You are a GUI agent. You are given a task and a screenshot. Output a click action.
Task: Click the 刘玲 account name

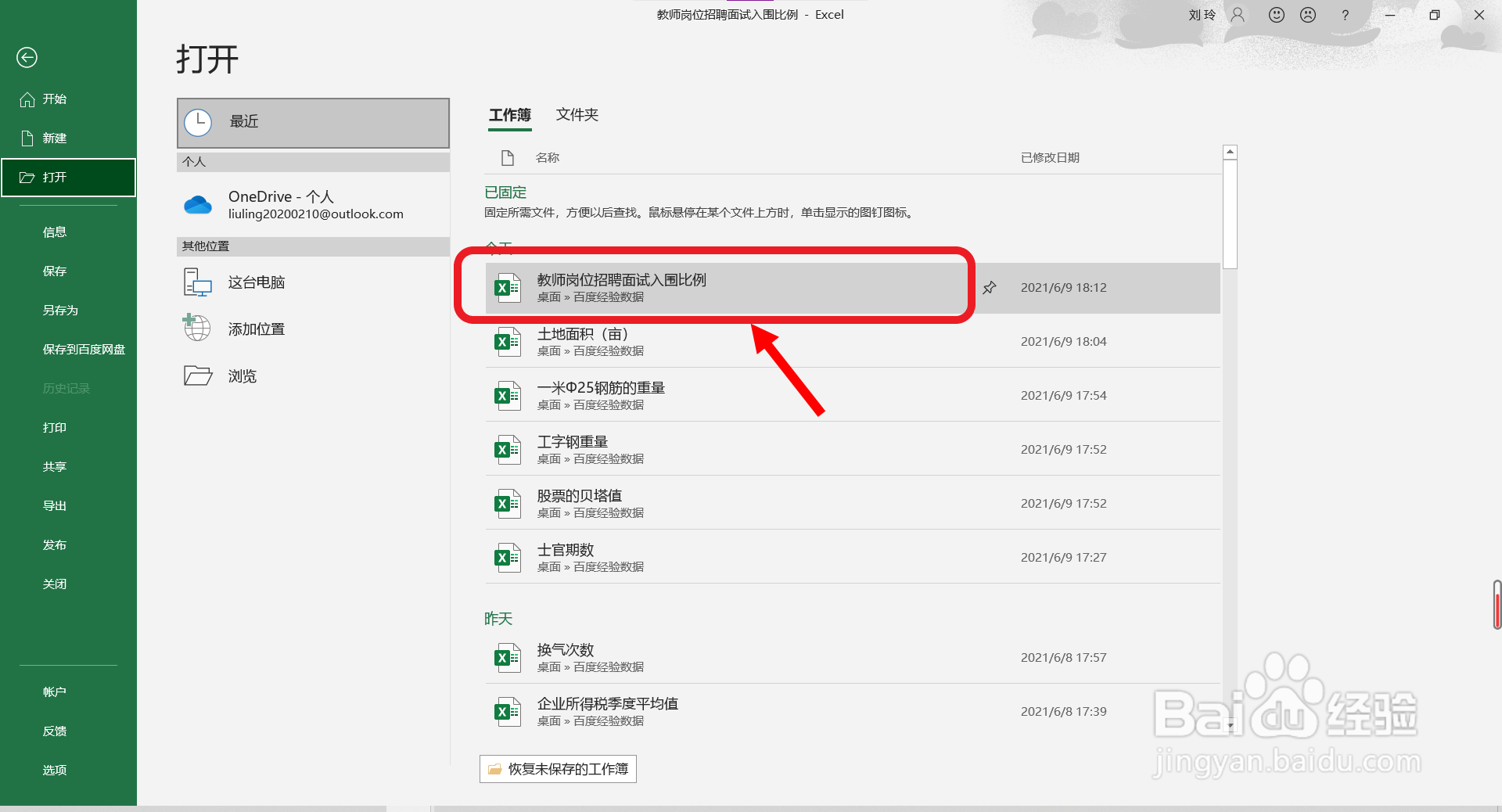[1202, 15]
